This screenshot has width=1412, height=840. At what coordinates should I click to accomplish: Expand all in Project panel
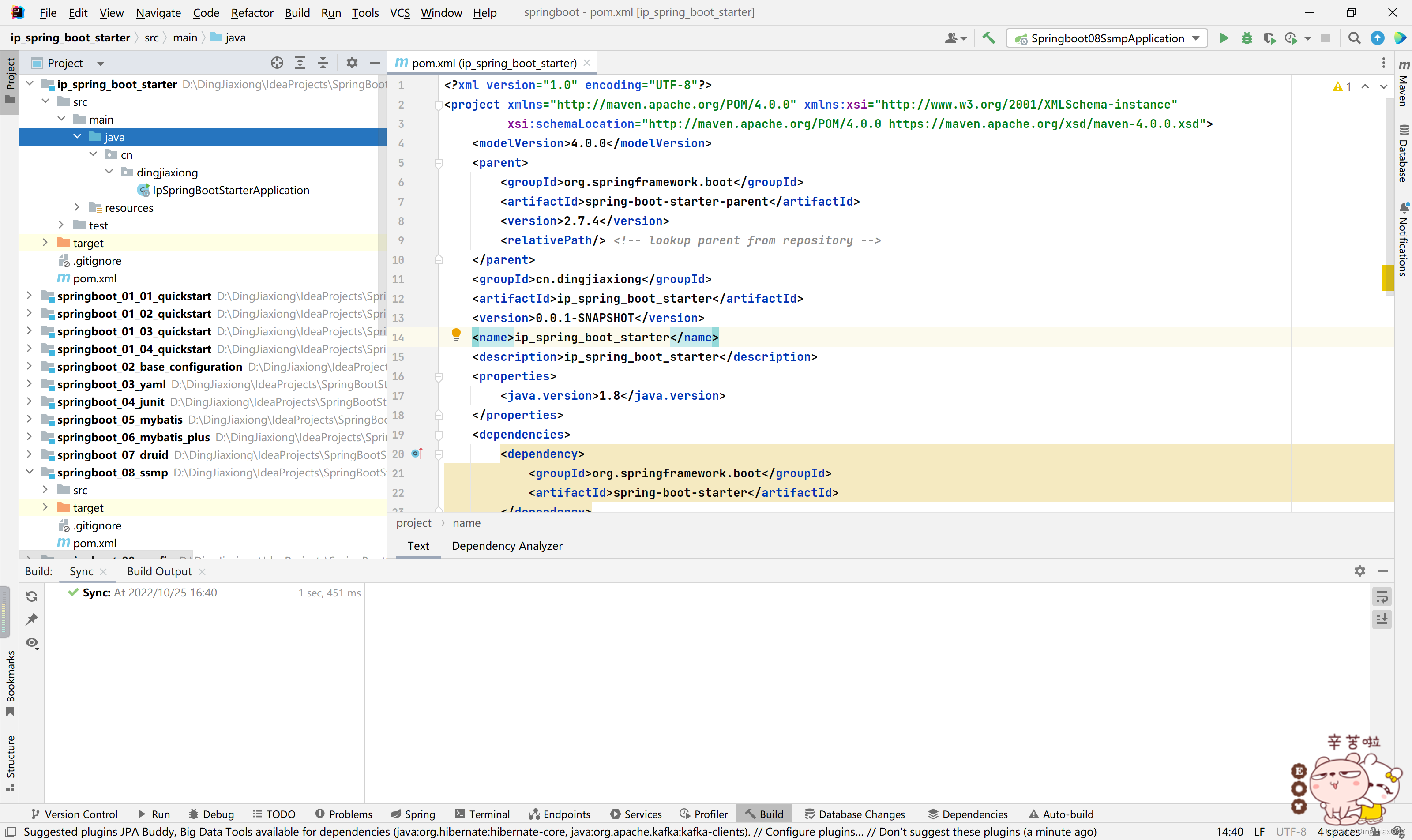(x=300, y=63)
